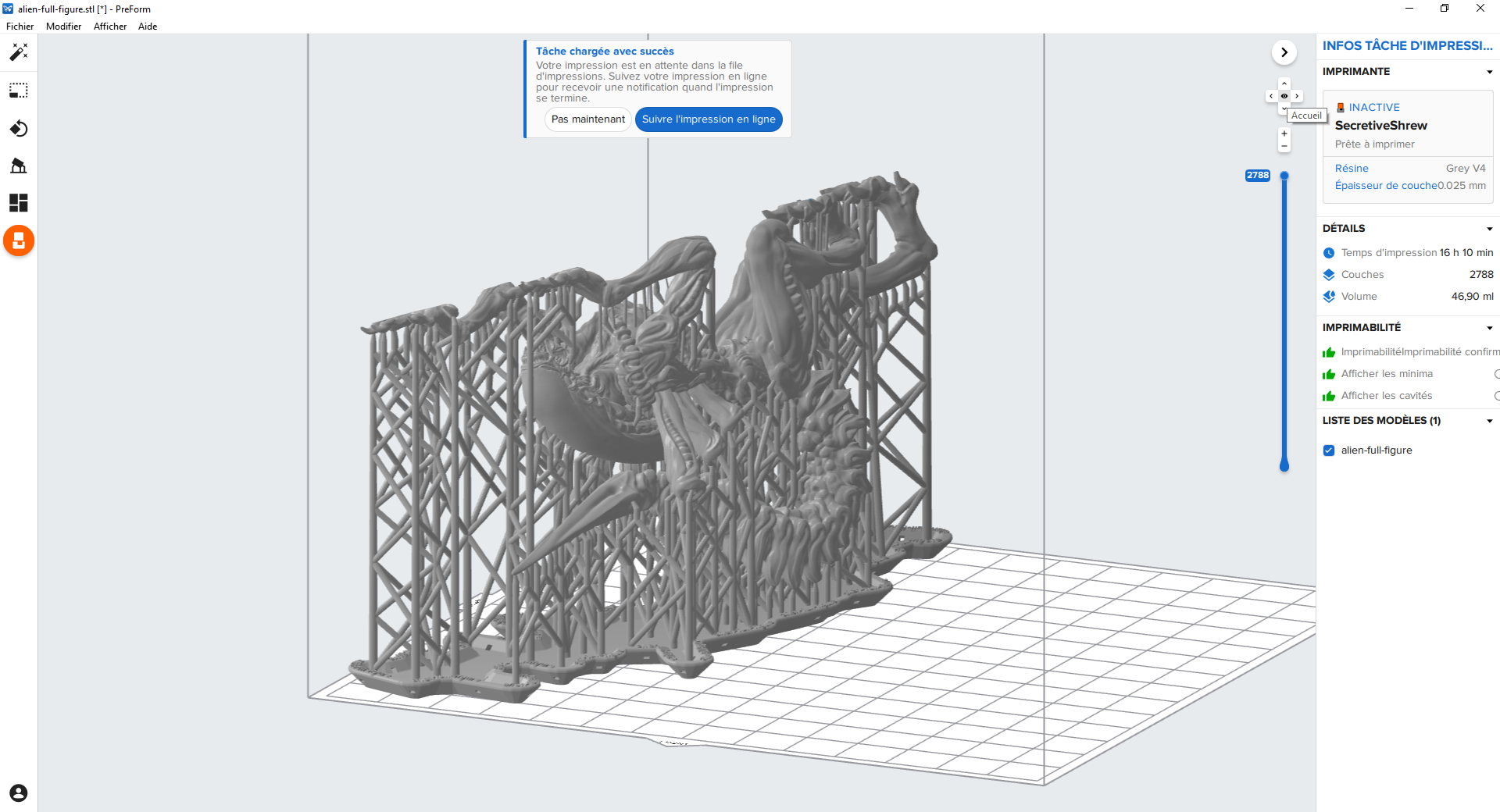Click the Prête à imprimer status text
The height and width of the screenshot is (812, 1500).
1374,144
